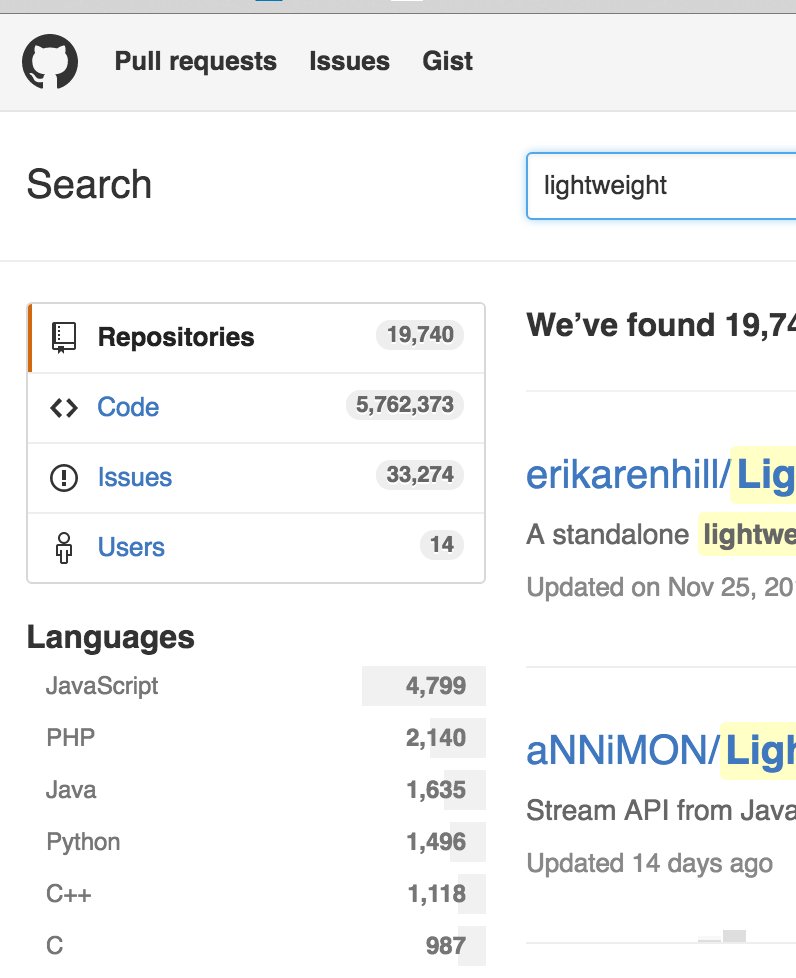This screenshot has height=978, width=796.
Task: Open the erikarenhill repository link
Action: (661, 475)
